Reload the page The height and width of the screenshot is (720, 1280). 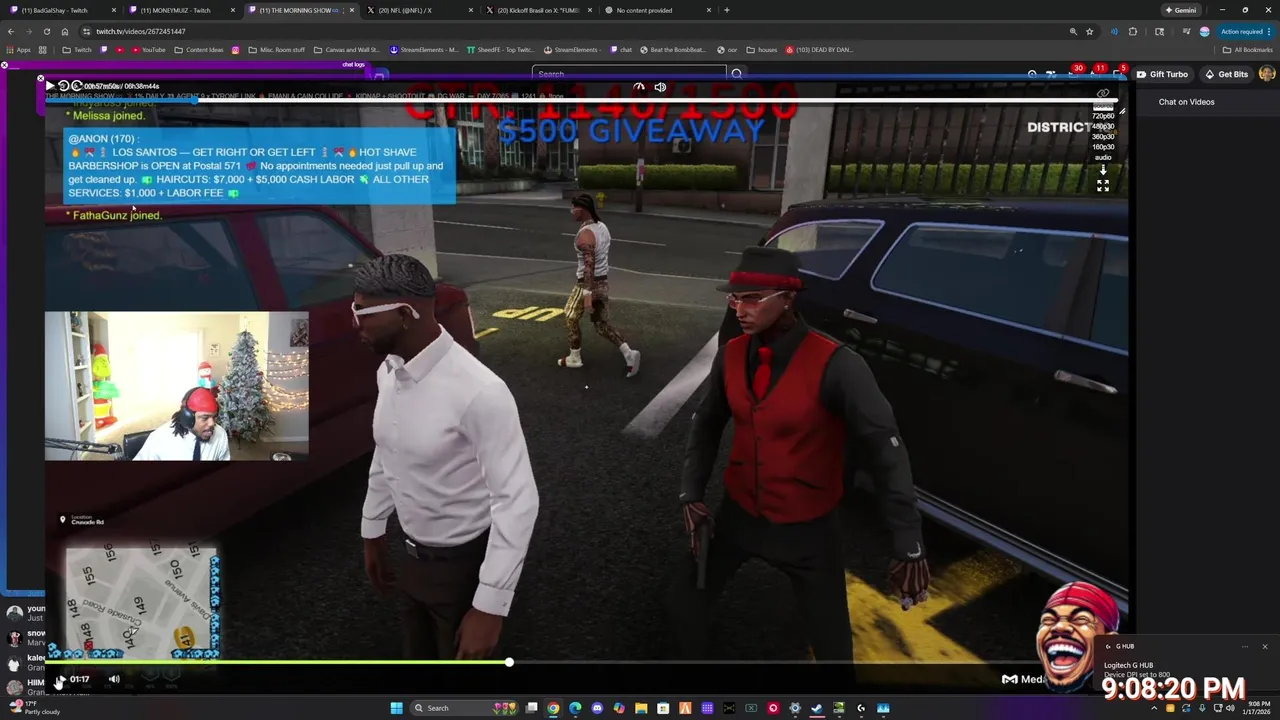[x=46, y=31]
